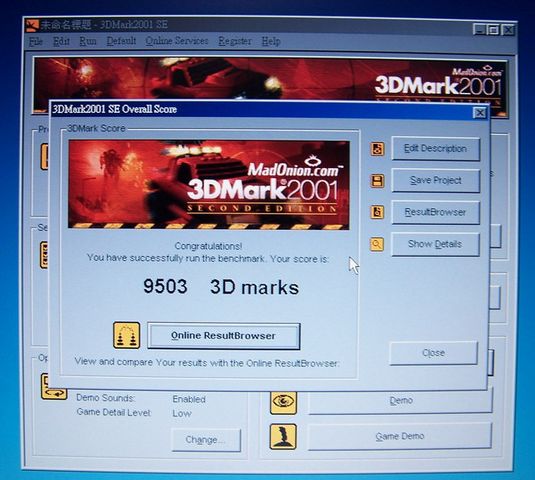Open the Register menu
The image size is (535, 480).
pyautogui.click(x=235, y=41)
